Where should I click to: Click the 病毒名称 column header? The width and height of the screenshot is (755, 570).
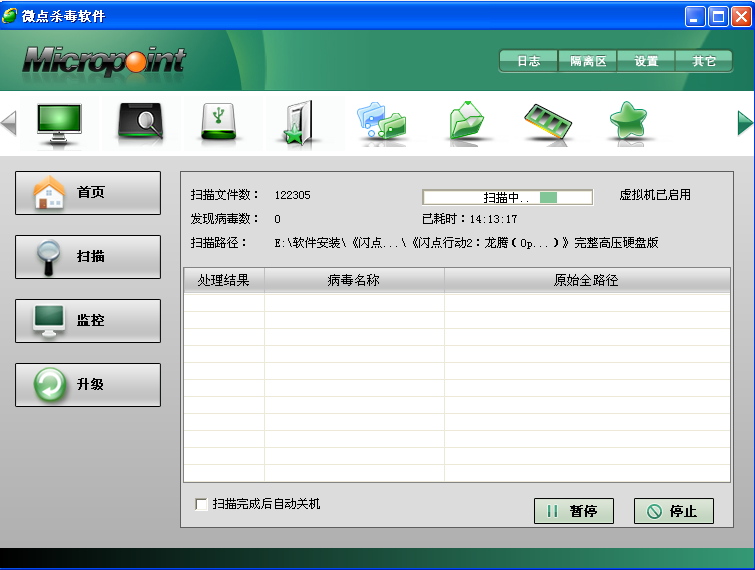tap(354, 280)
